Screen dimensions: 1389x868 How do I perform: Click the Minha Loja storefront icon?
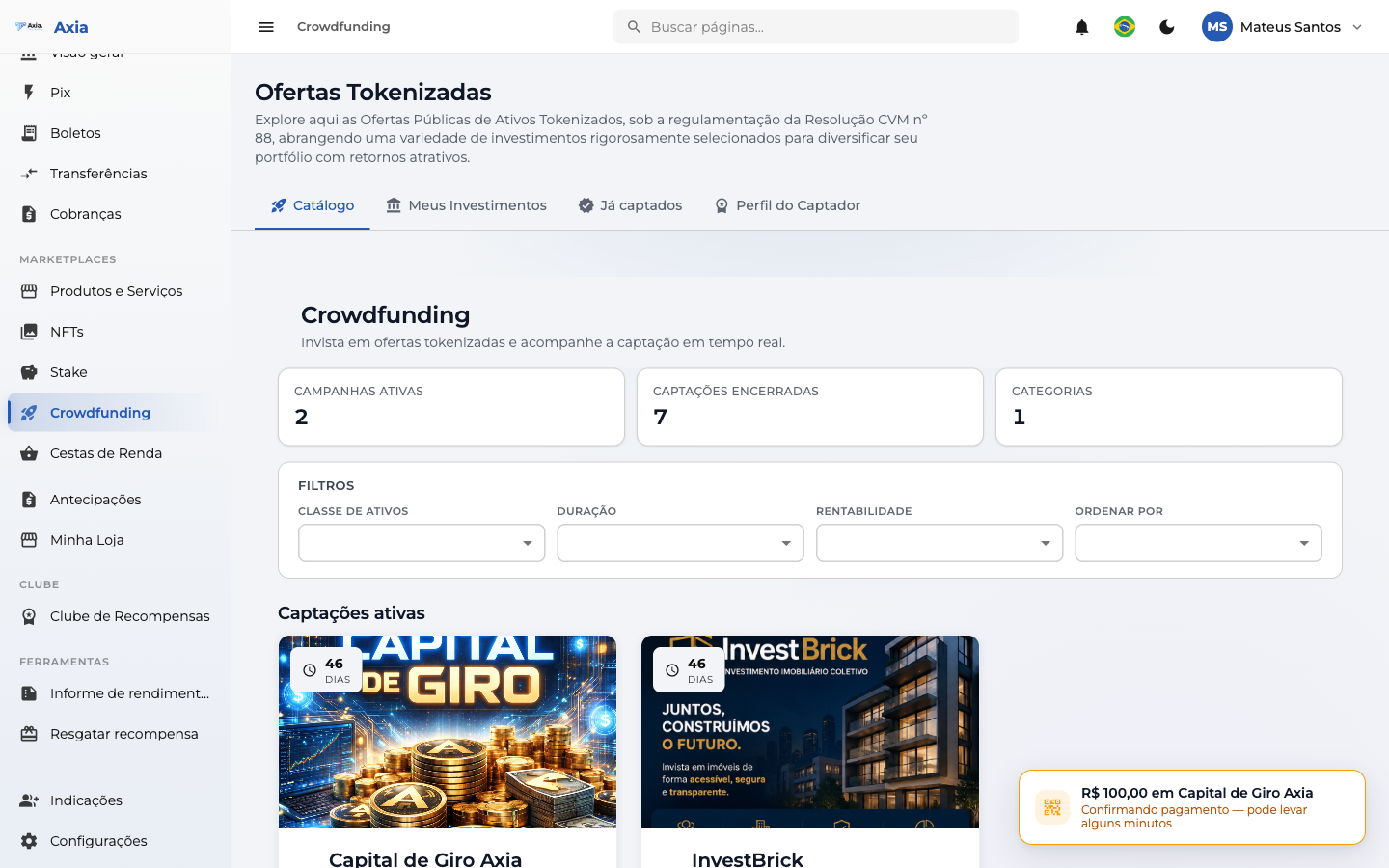[29, 540]
